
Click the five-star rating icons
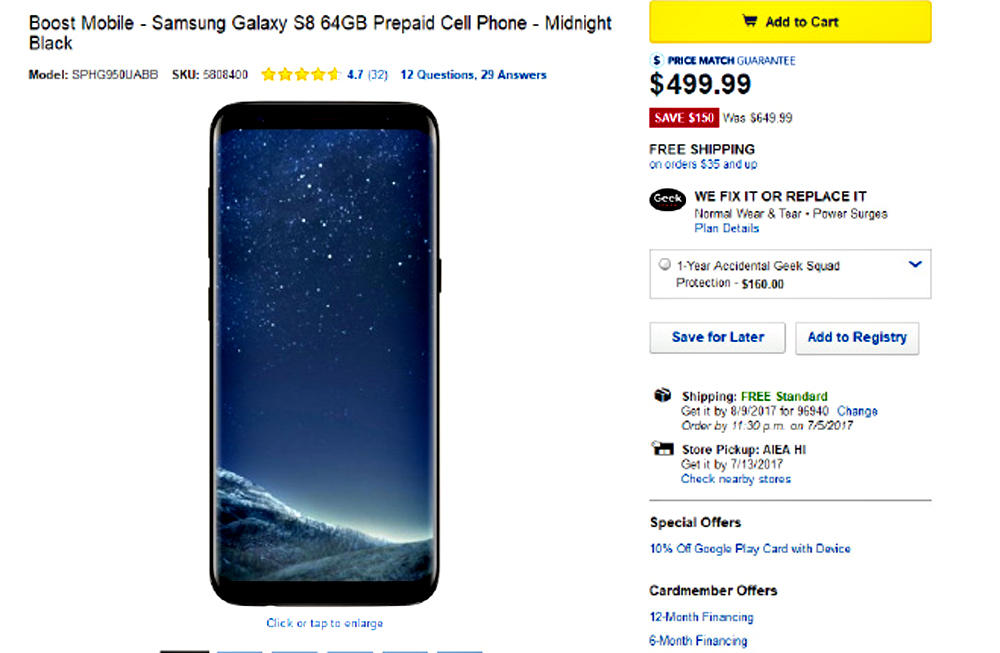300,75
